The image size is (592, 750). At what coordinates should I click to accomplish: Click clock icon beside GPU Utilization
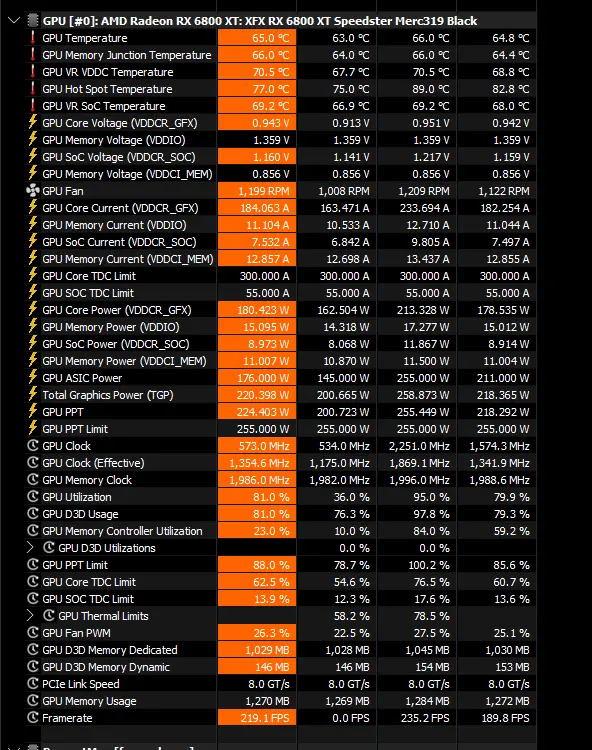[x=33, y=496]
